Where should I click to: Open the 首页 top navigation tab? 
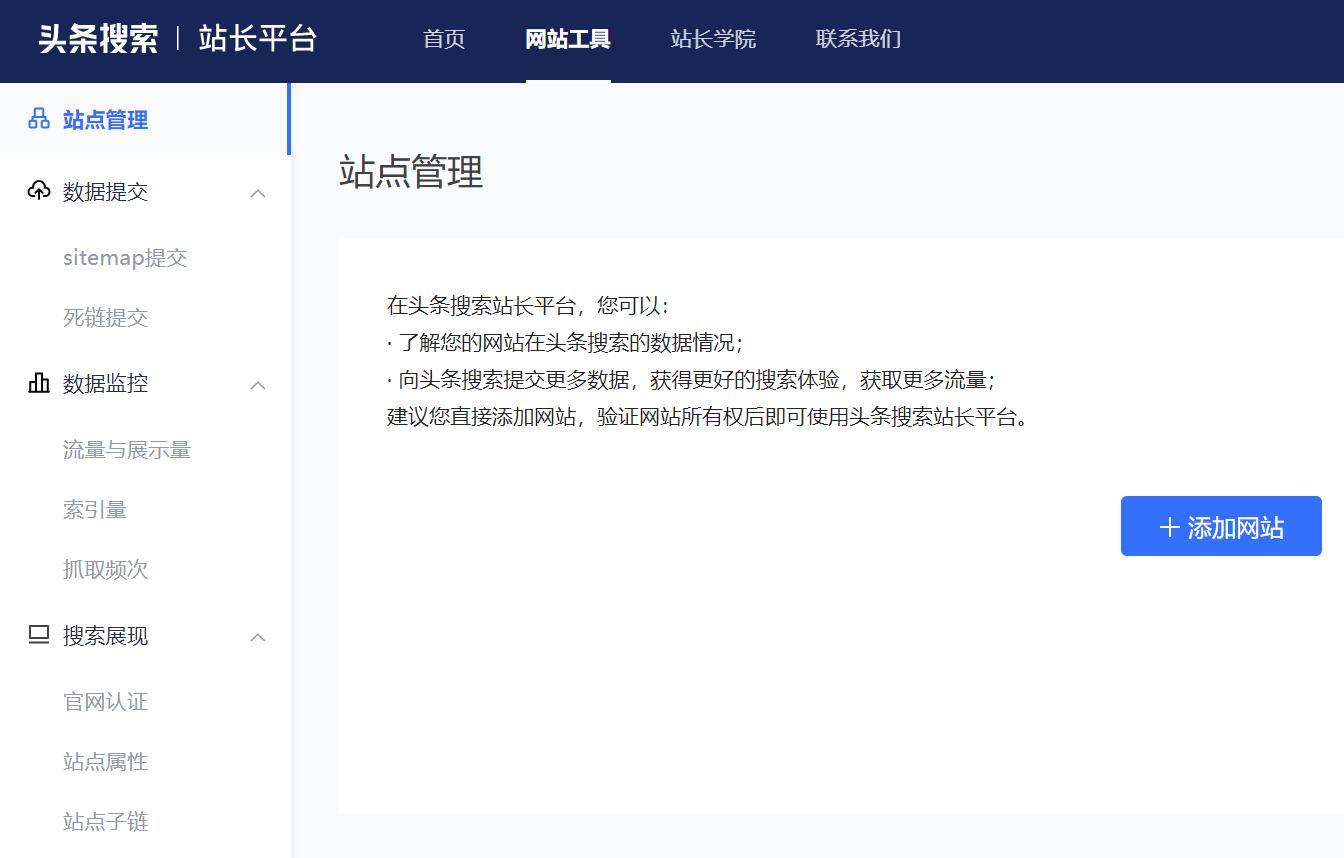pyautogui.click(x=444, y=39)
